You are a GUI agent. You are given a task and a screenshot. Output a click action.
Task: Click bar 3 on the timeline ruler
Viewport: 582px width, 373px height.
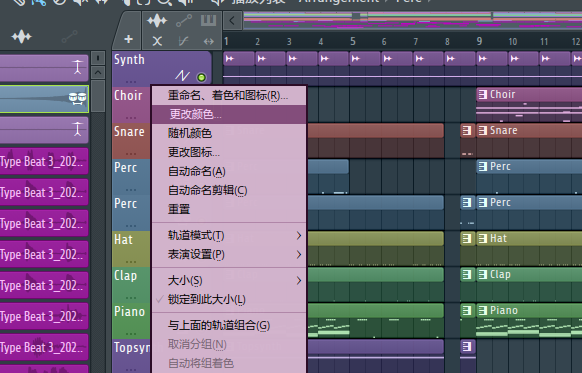[289, 42]
